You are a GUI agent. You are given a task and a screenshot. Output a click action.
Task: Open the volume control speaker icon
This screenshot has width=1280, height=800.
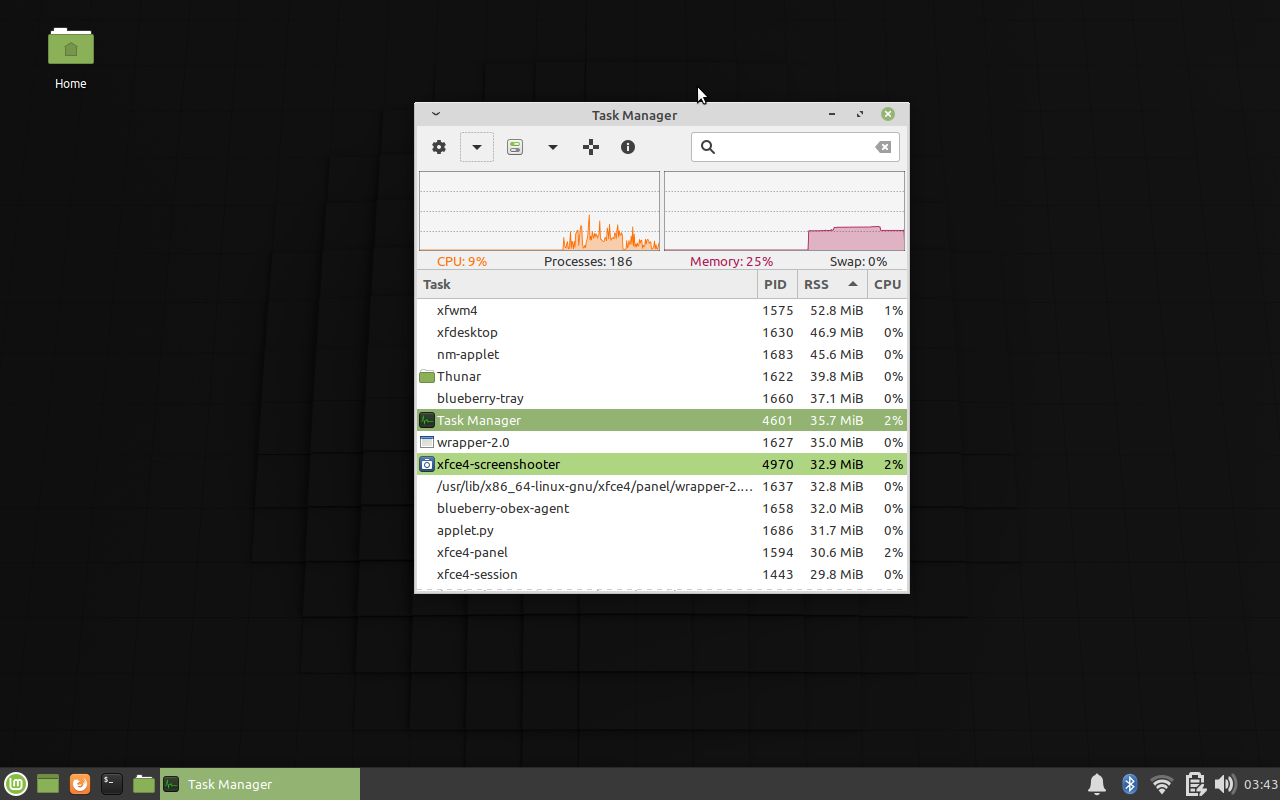point(1225,784)
